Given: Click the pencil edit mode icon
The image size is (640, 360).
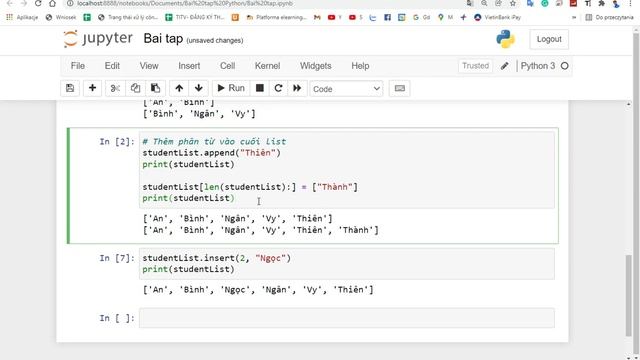Looking at the screenshot, I should point(504,66).
